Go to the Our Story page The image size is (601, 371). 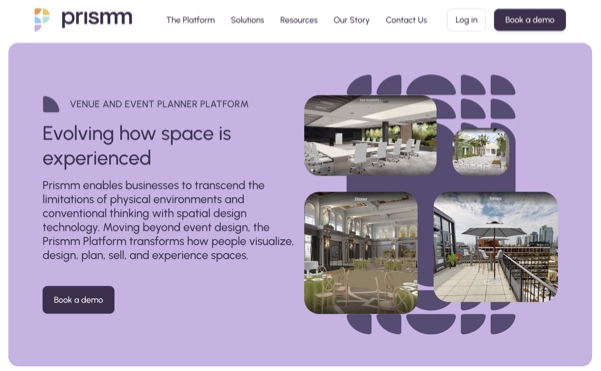click(x=351, y=20)
